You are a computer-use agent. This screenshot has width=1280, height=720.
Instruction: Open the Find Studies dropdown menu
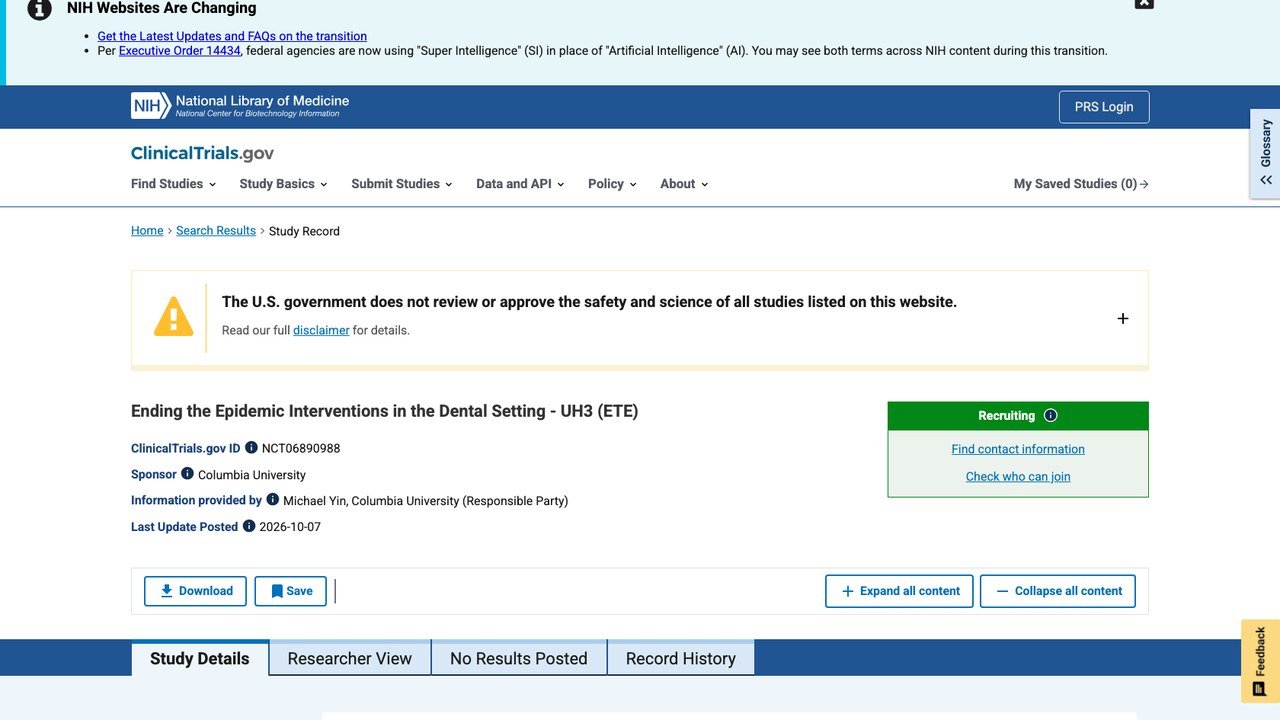(x=174, y=184)
